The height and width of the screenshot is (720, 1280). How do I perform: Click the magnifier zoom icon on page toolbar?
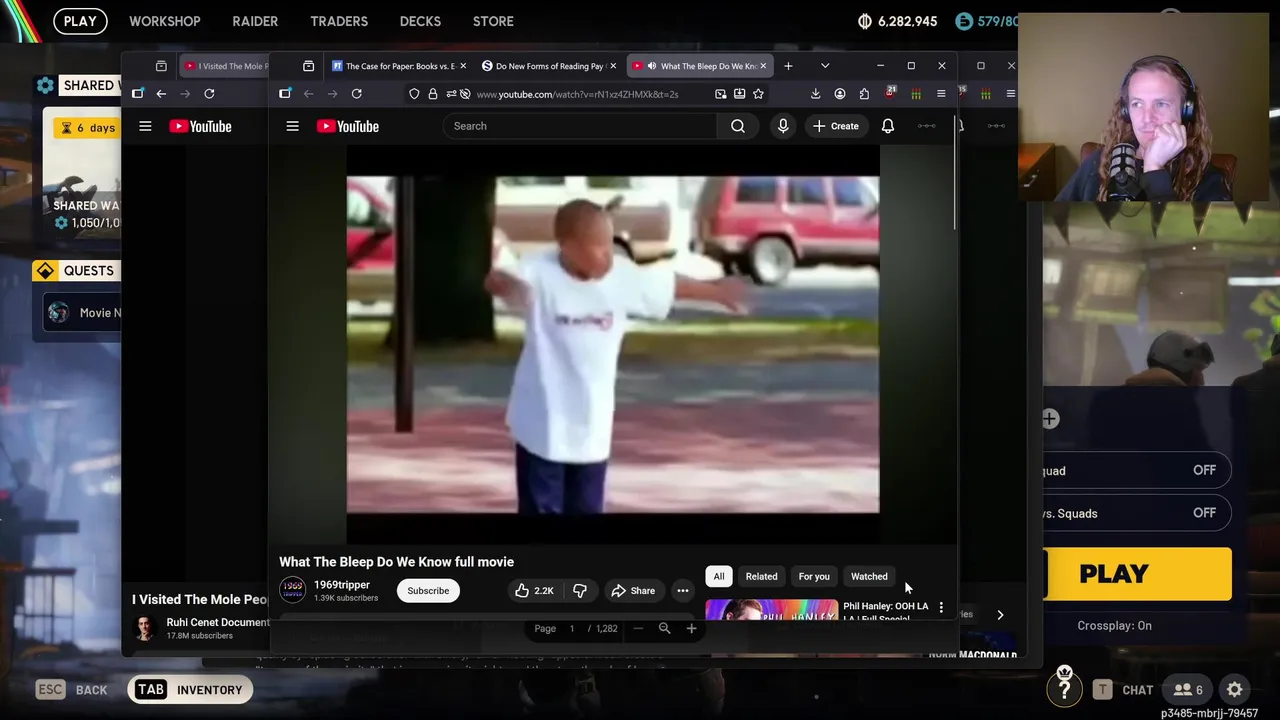[x=664, y=628]
